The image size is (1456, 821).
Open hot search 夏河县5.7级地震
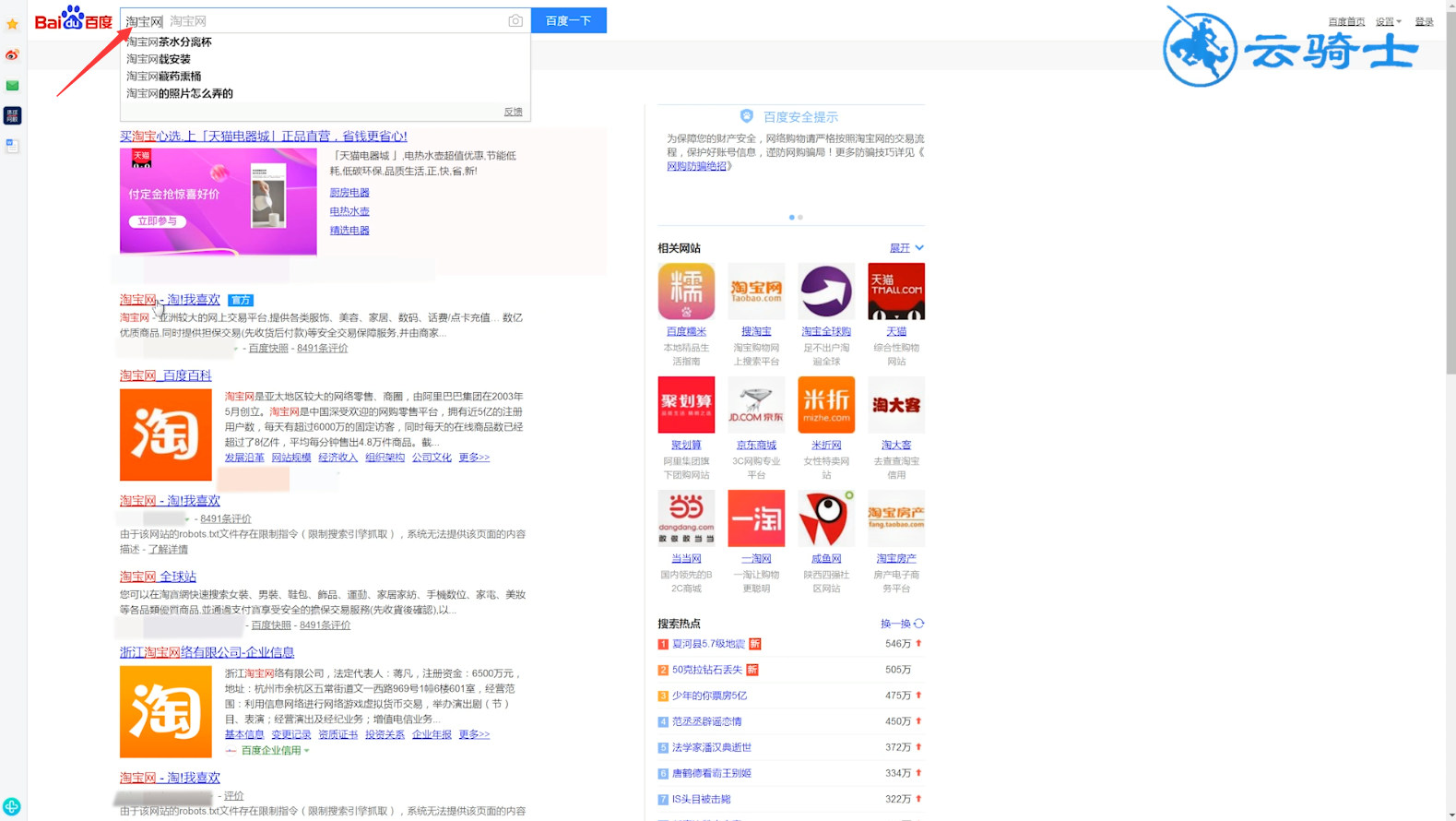pos(708,644)
